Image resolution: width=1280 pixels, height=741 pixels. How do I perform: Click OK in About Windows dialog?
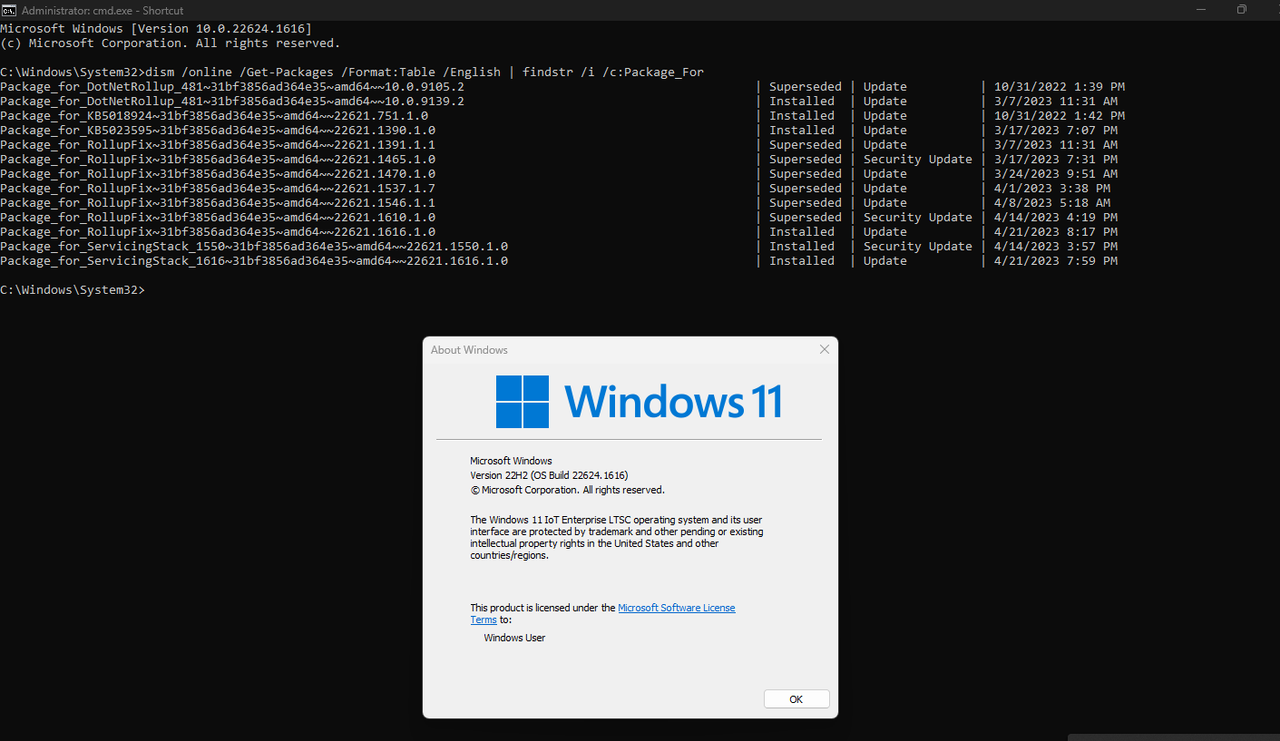(796, 699)
